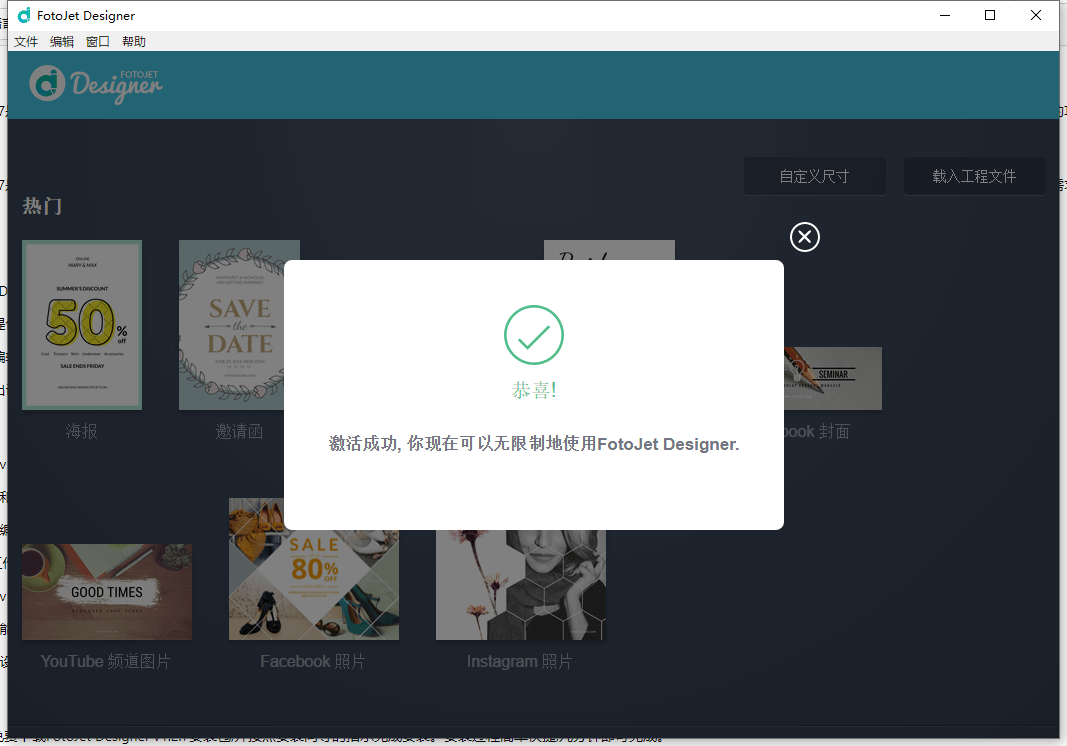Select the Good Times YouTube thumbnail
Image resolution: width=1067 pixels, height=746 pixels.
click(107, 591)
